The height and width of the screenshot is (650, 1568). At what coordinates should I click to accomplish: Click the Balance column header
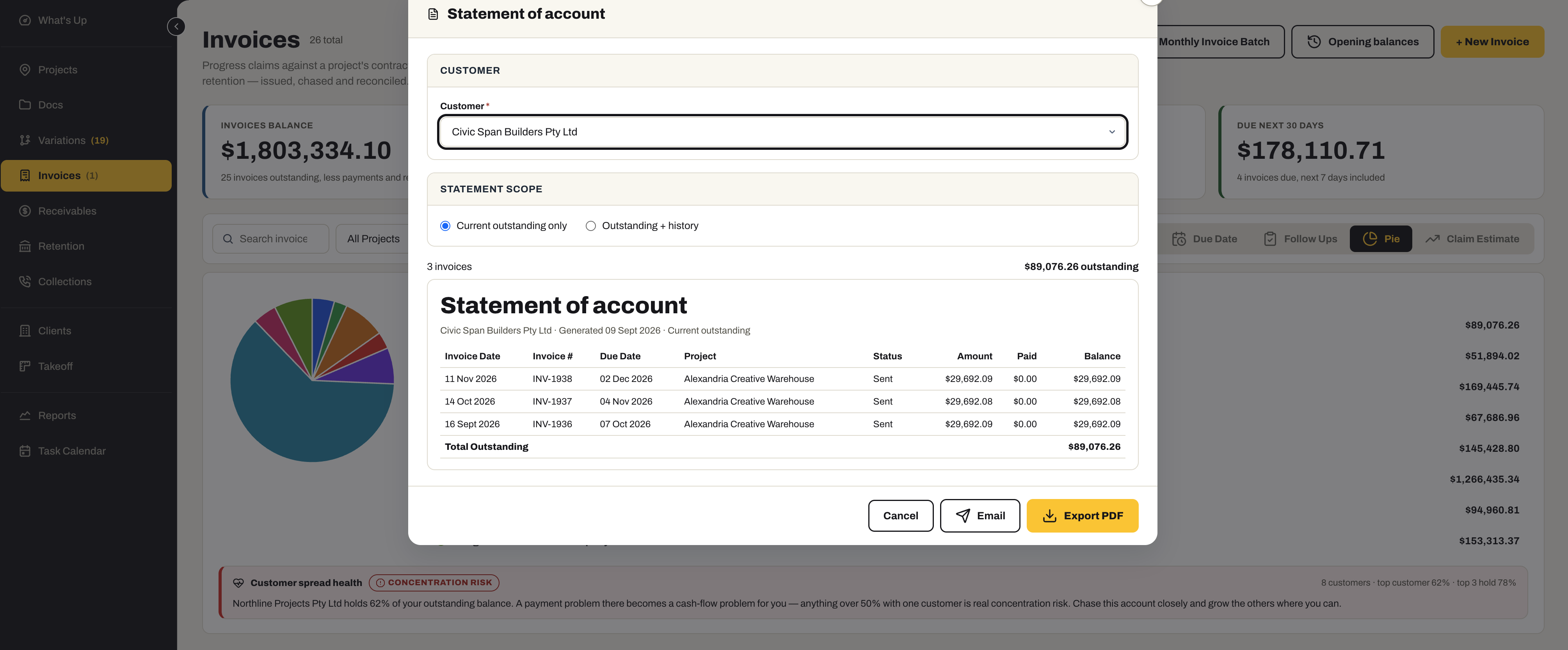[x=1102, y=357]
